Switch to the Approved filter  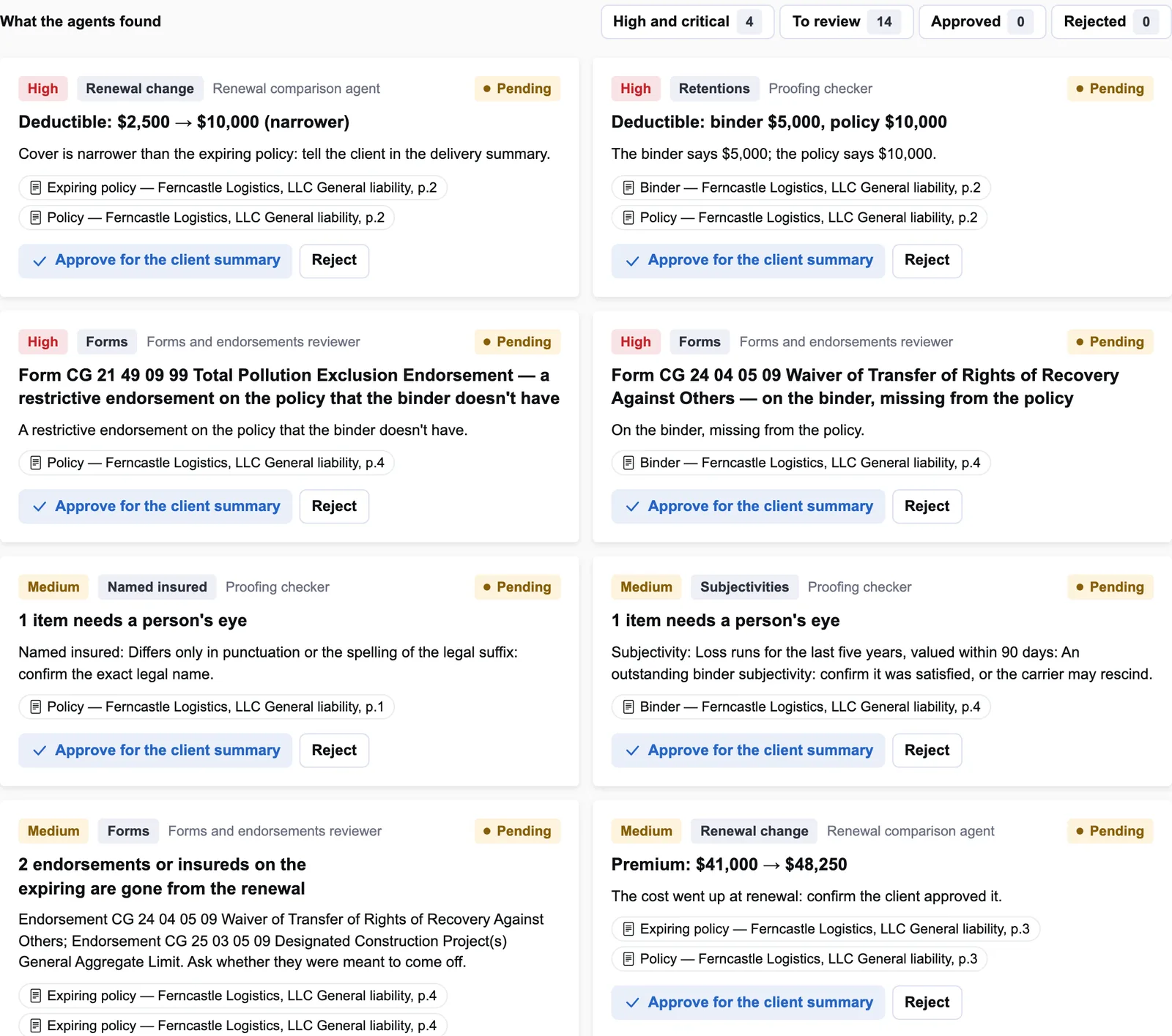(982, 22)
